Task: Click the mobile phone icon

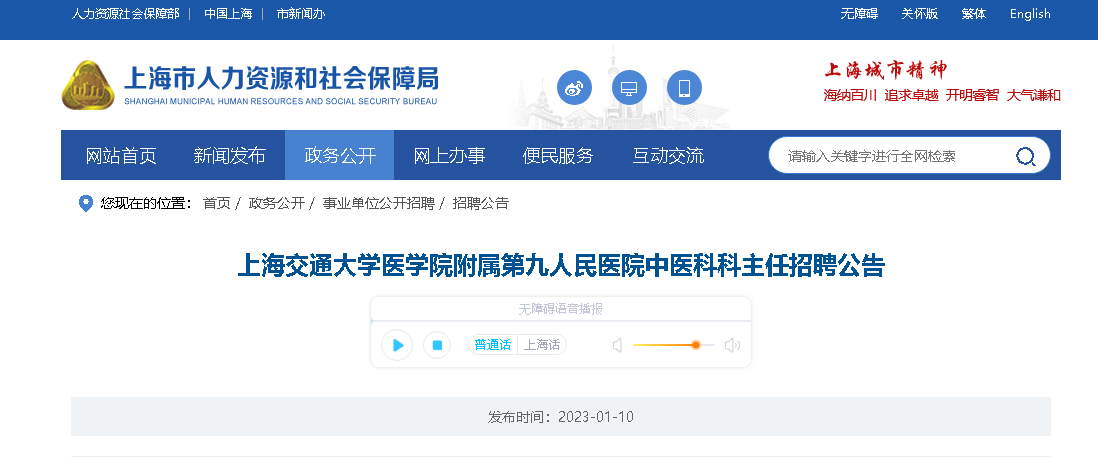Action: [x=684, y=88]
